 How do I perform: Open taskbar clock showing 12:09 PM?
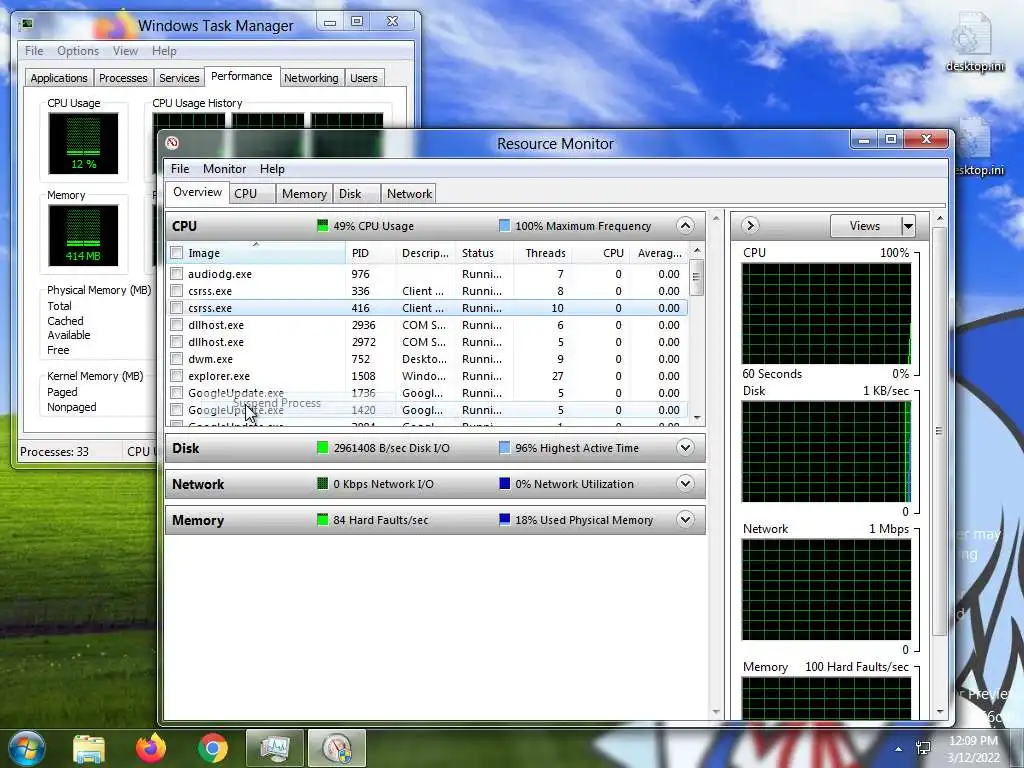click(x=973, y=749)
